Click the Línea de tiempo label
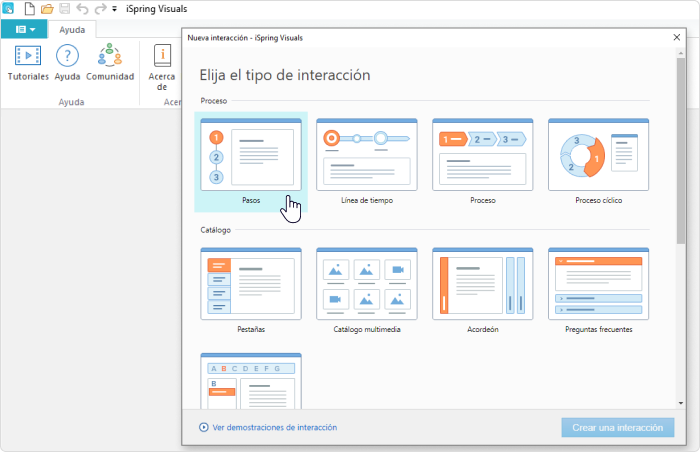This screenshot has height=452, width=700. pos(367,201)
